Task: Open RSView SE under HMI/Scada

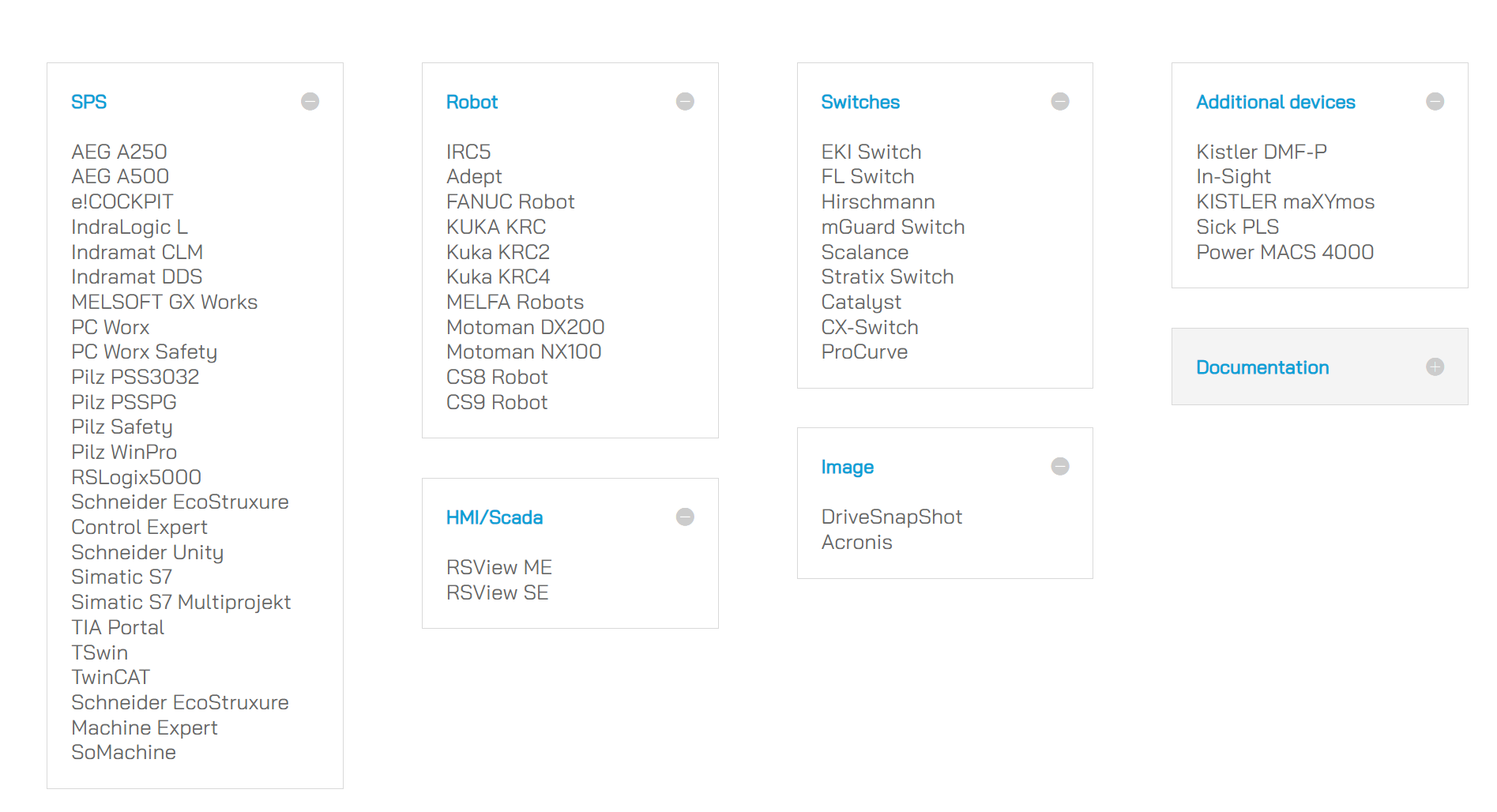Action: tap(497, 592)
